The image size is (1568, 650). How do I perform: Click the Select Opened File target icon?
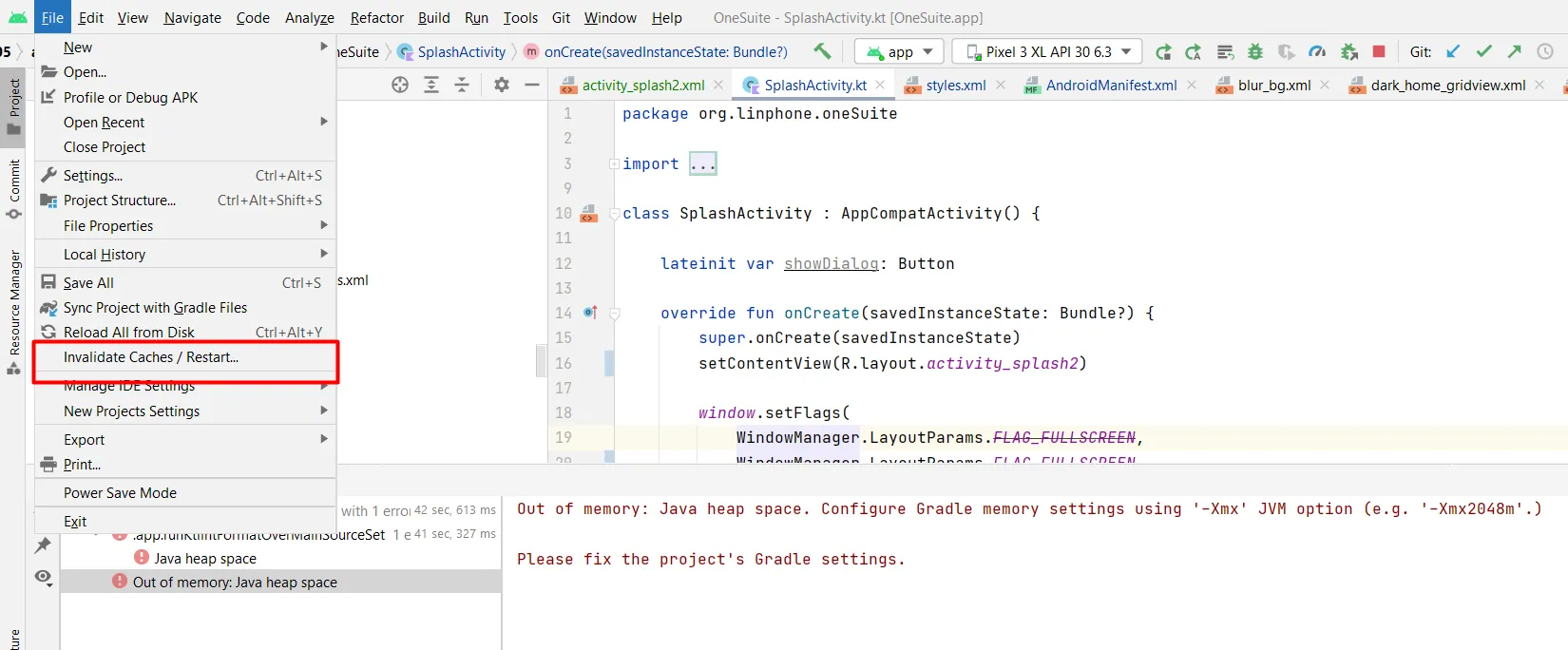tap(400, 85)
